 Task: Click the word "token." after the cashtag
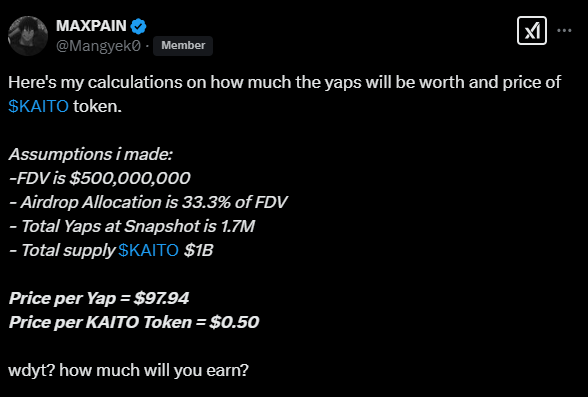[98, 106]
